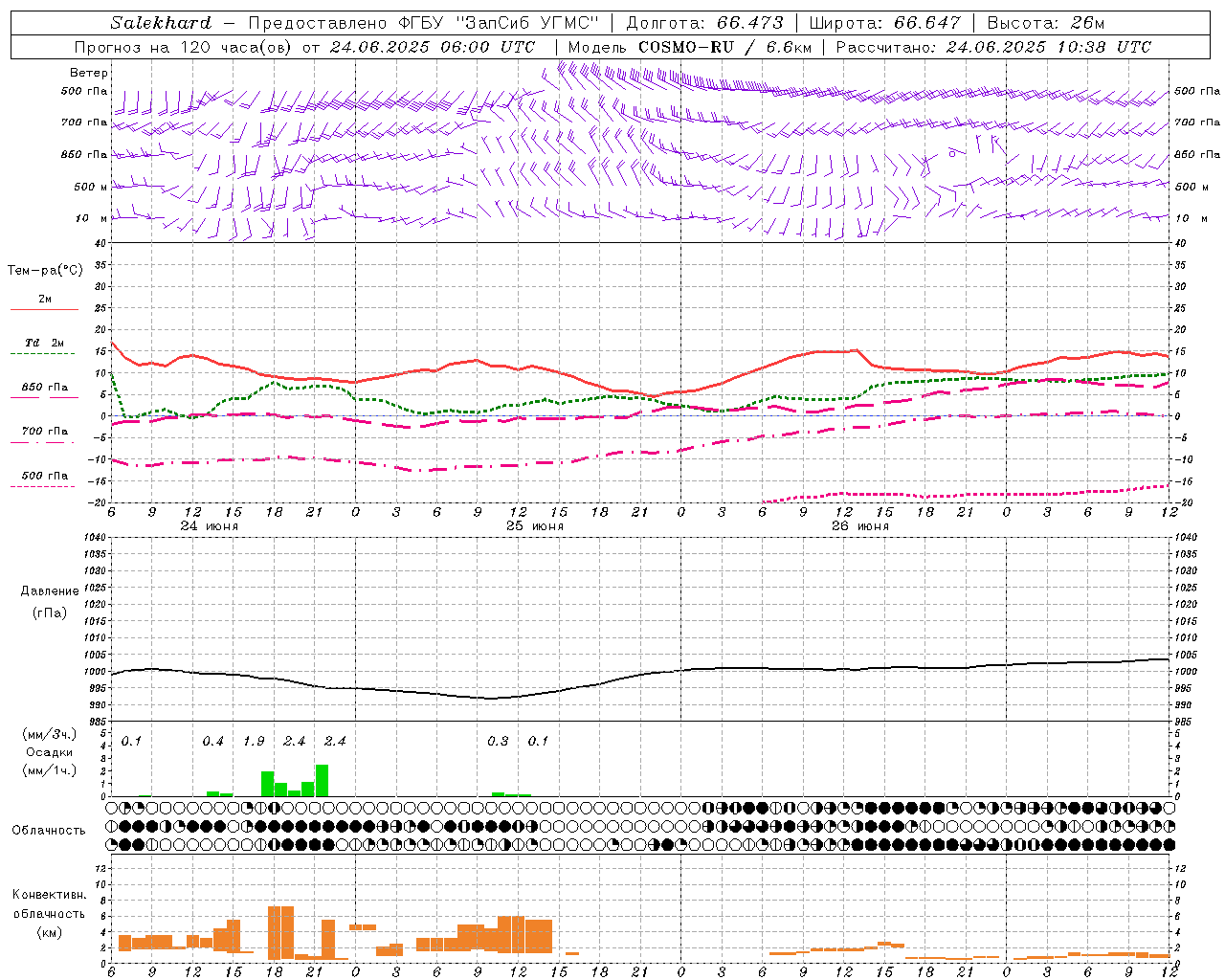1225x980 pixels.
Task: Click the 700 гПа temperature legend entry
Action: (45, 431)
